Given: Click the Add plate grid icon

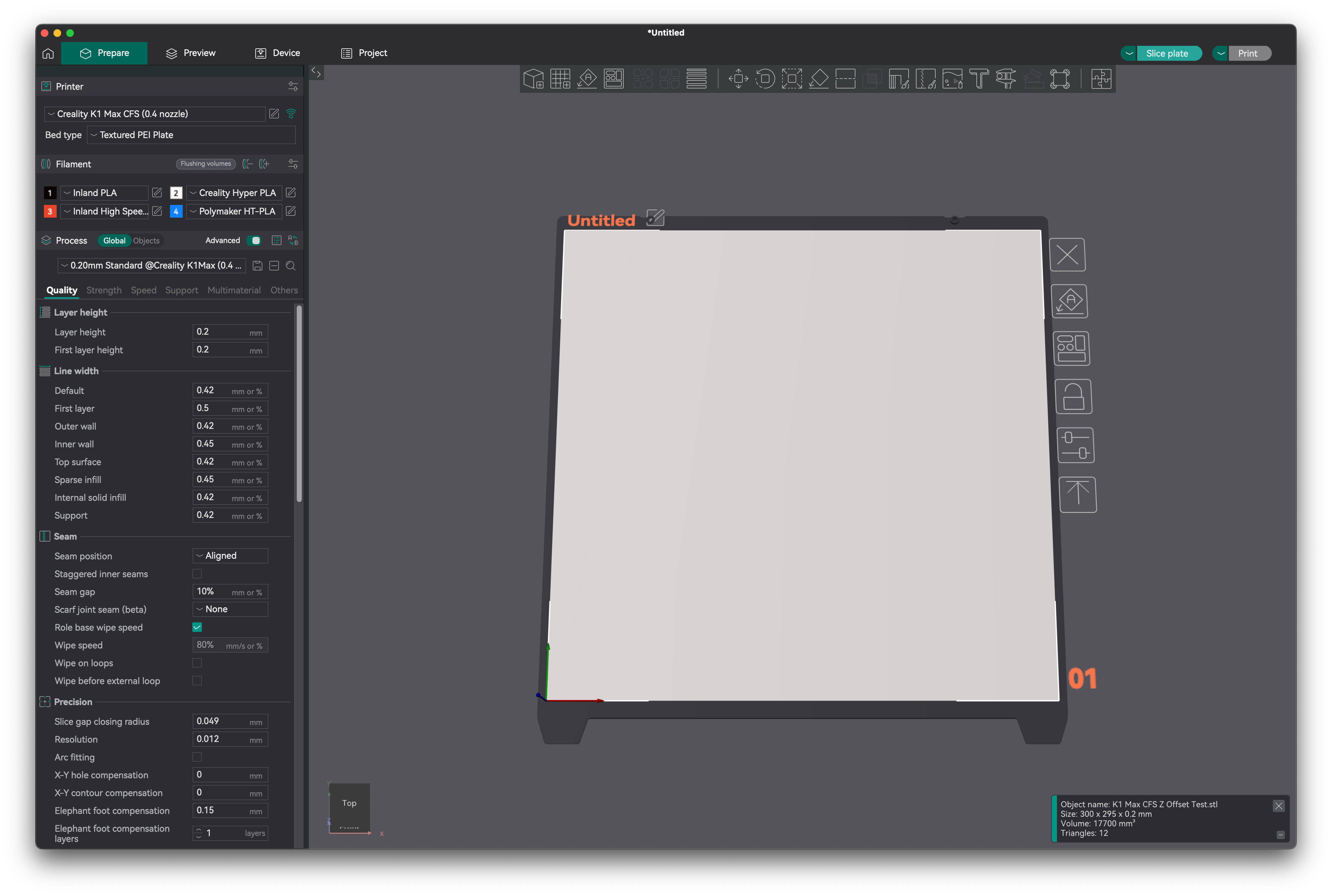Looking at the screenshot, I should point(560,79).
